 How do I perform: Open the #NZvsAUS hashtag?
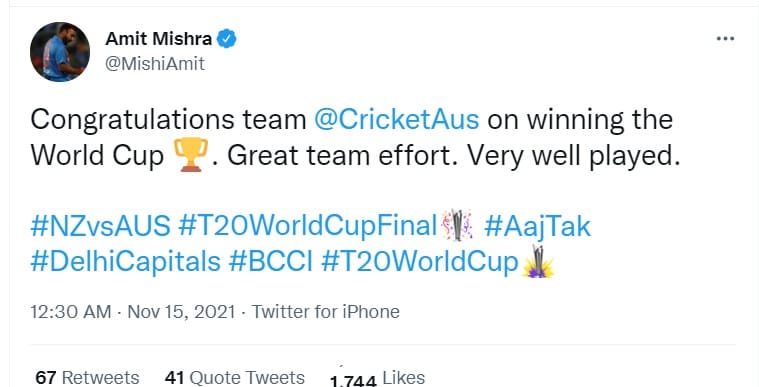100,226
